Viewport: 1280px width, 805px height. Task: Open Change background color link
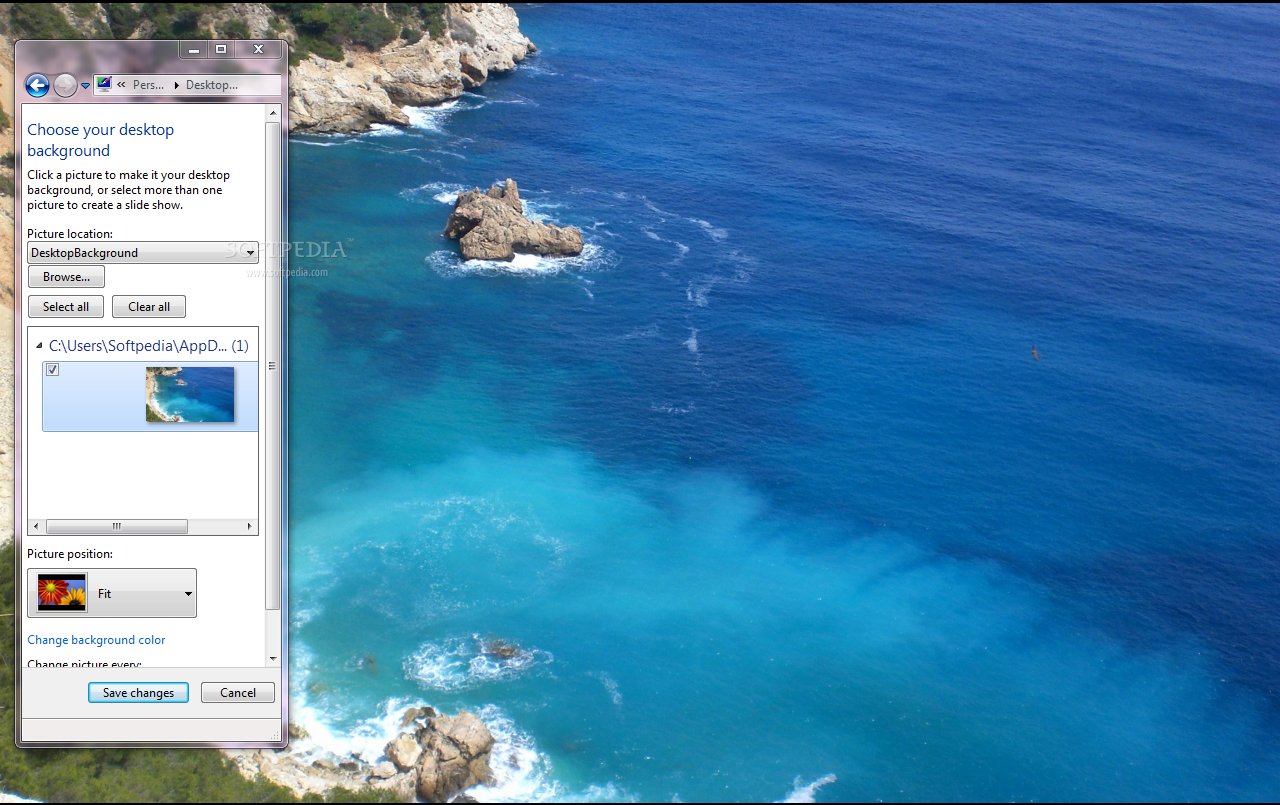click(96, 640)
